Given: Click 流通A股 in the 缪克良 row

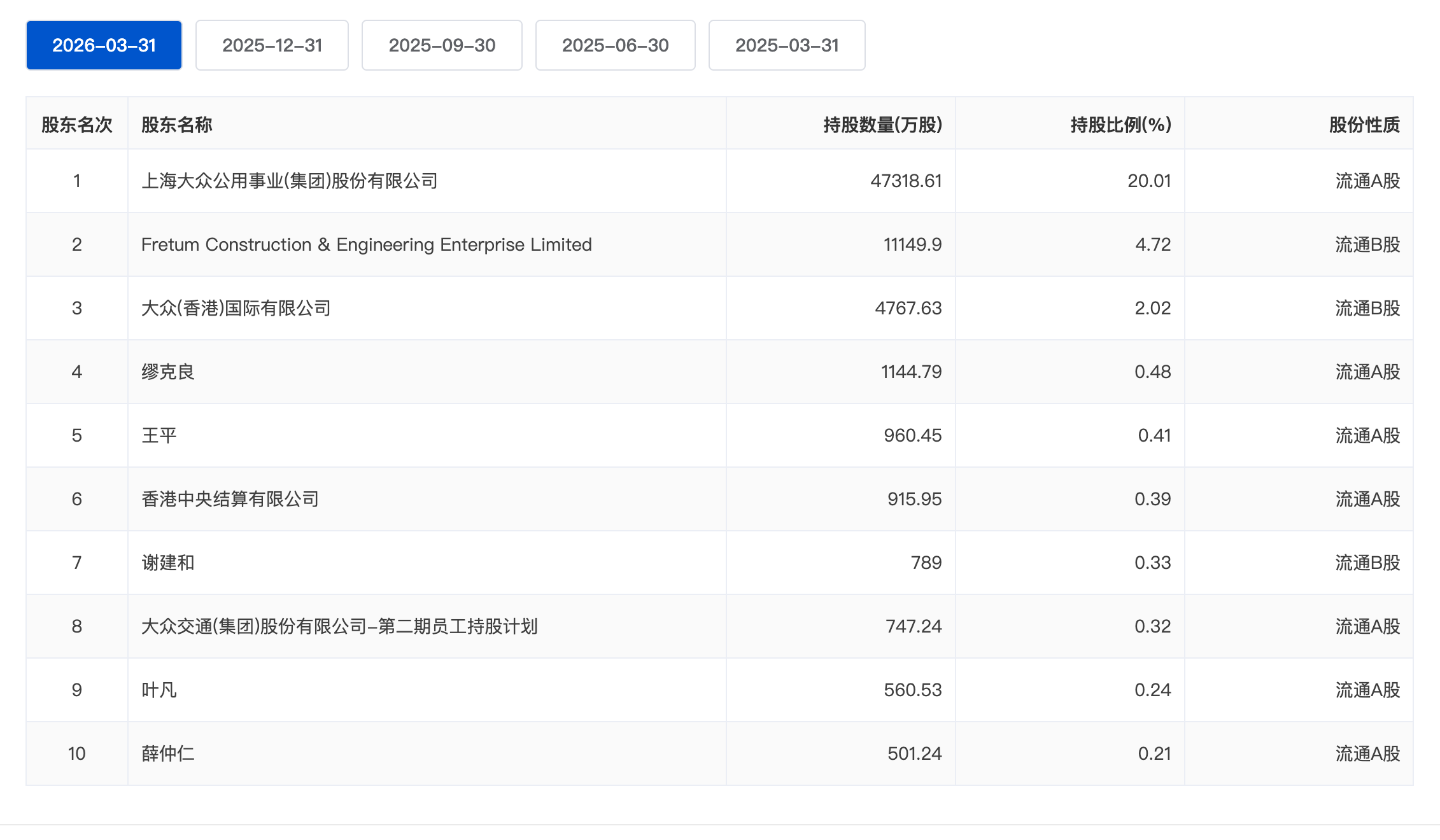Looking at the screenshot, I should [1367, 372].
